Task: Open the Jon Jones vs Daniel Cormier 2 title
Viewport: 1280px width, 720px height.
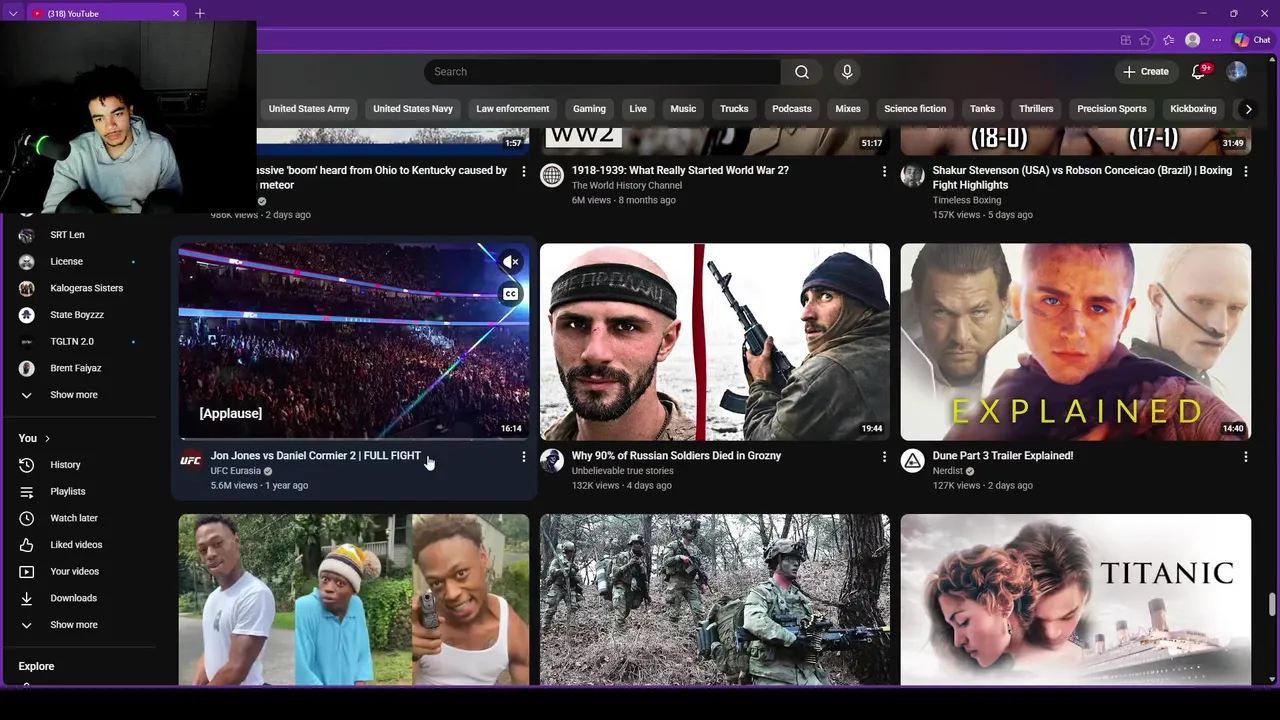Action: click(315, 456)
